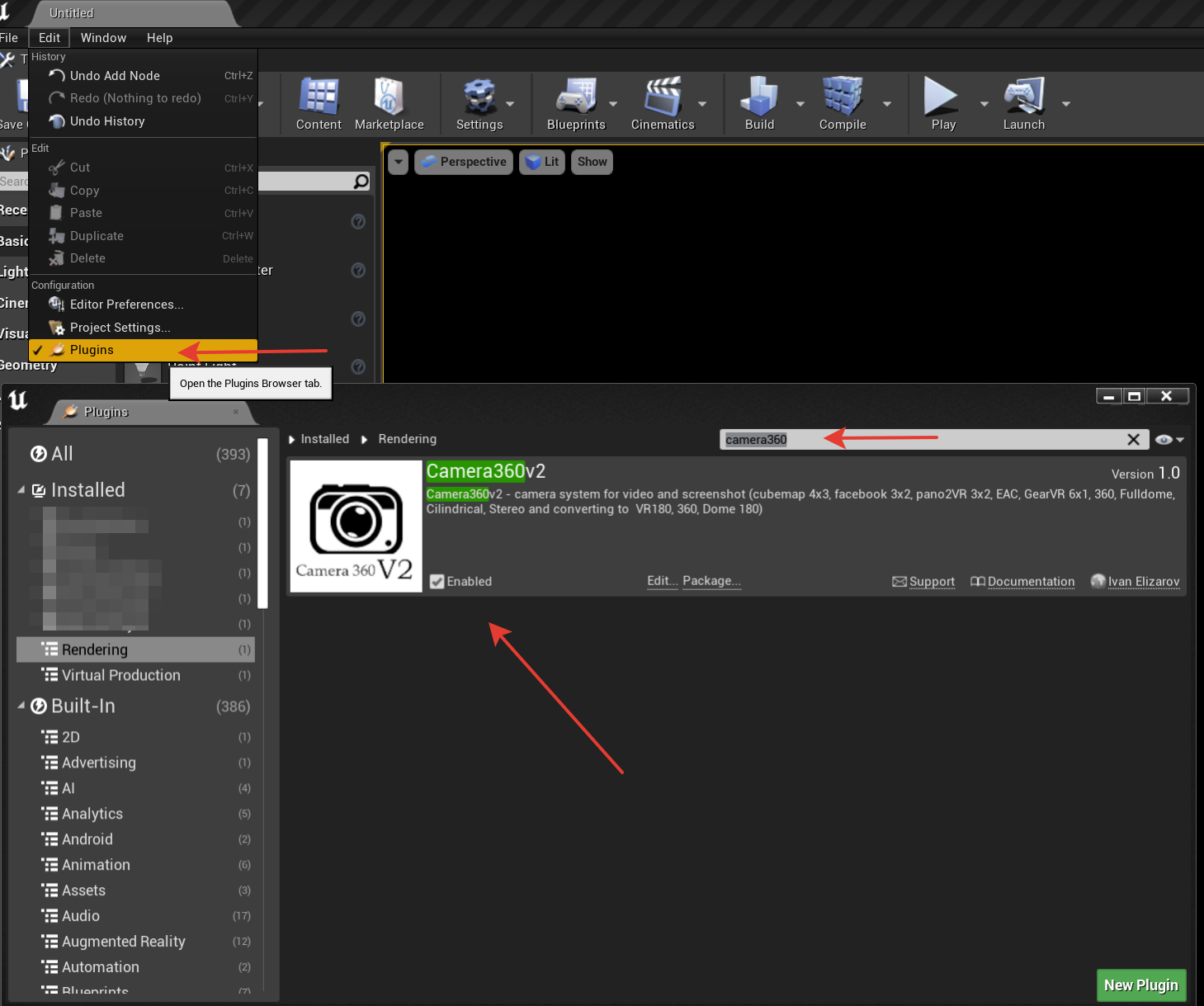Collapse the Installed category arrow
This screenshot has height=1006, width=1204.
(21, 490)
